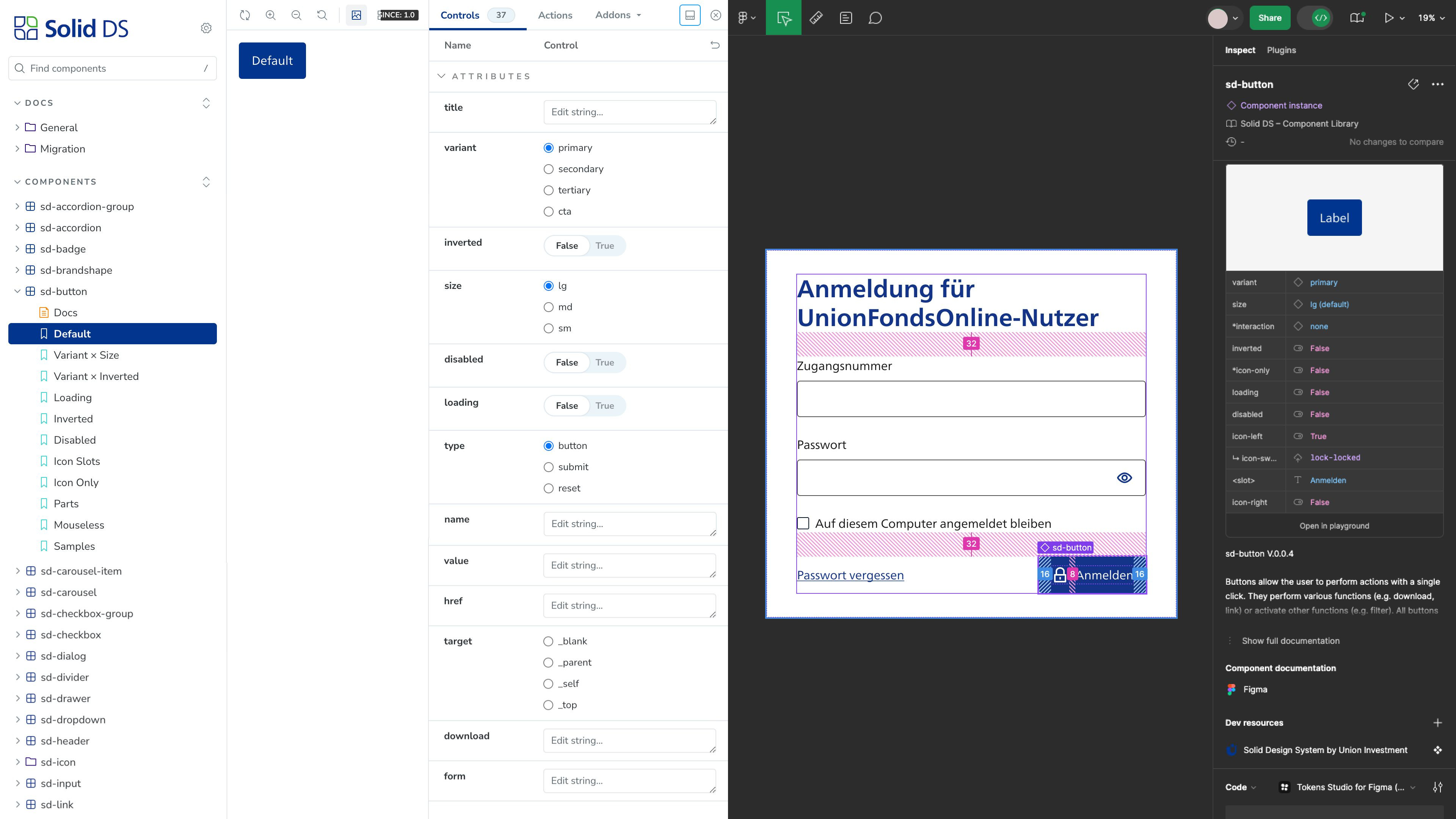Viewport: 1456px width, 819px height.
Task: Remount the component preview in Storybook
Action: [245, 15]
